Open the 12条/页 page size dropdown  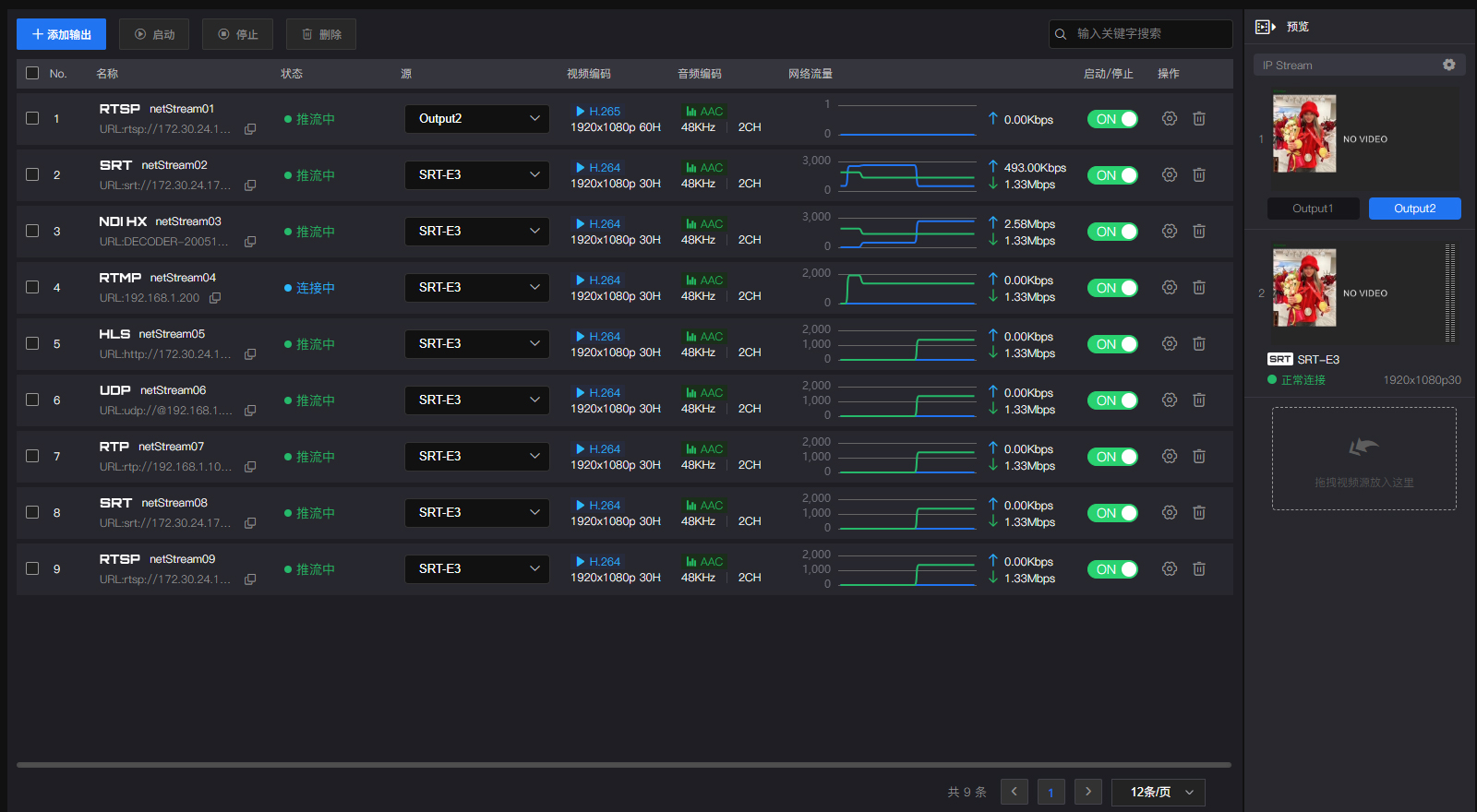(x=1159, y=792)
